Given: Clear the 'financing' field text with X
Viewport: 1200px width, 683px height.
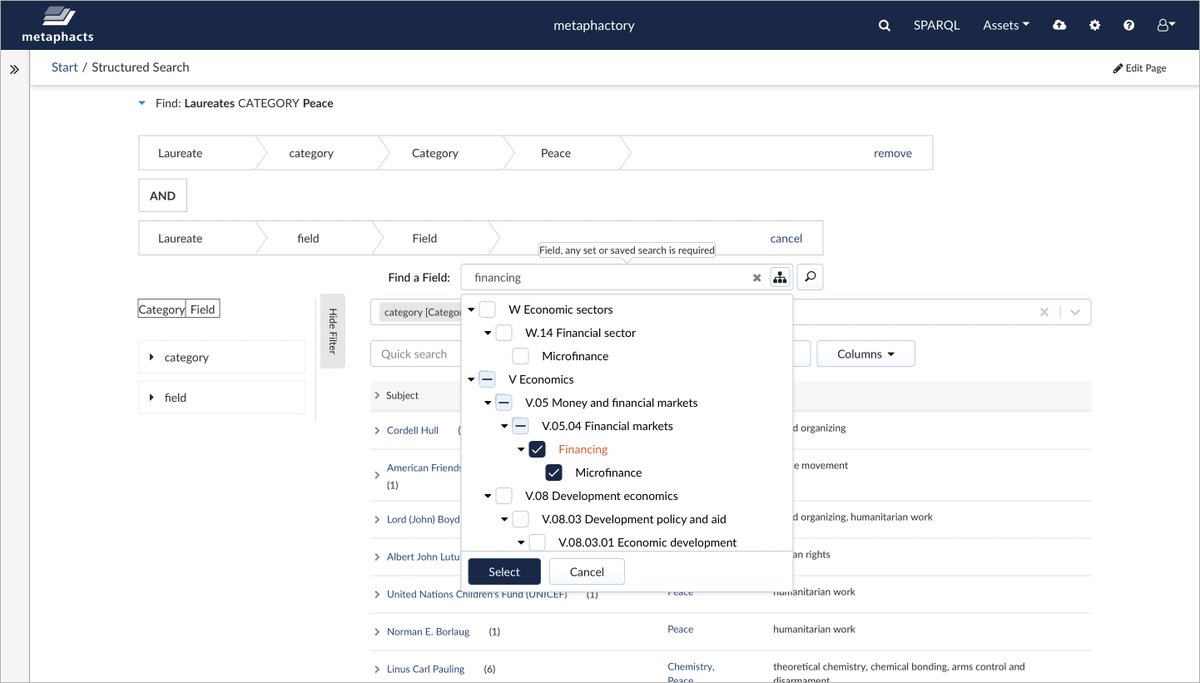Looking at the screenshot, I should click(757, 278).
